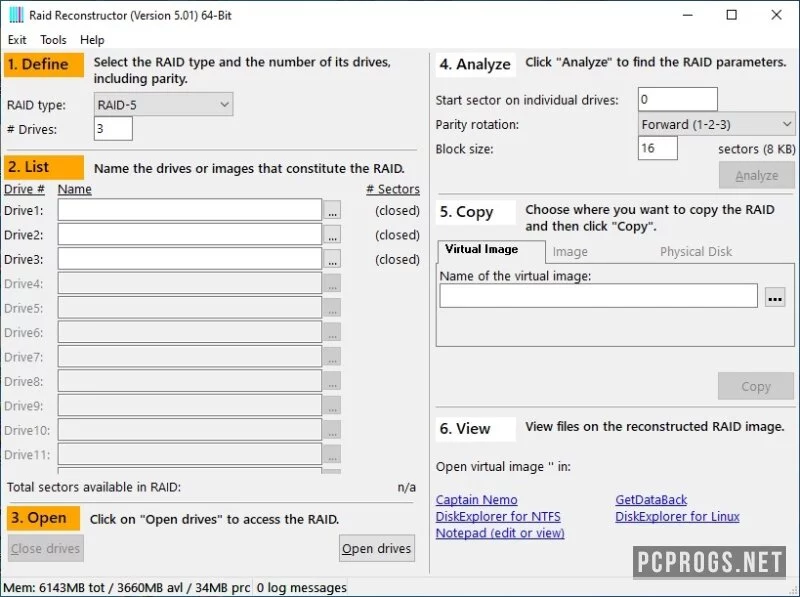This screenshot has height=597, width=800.
Task: Switch to the Physical Disk tab
Action: point(696,252)
